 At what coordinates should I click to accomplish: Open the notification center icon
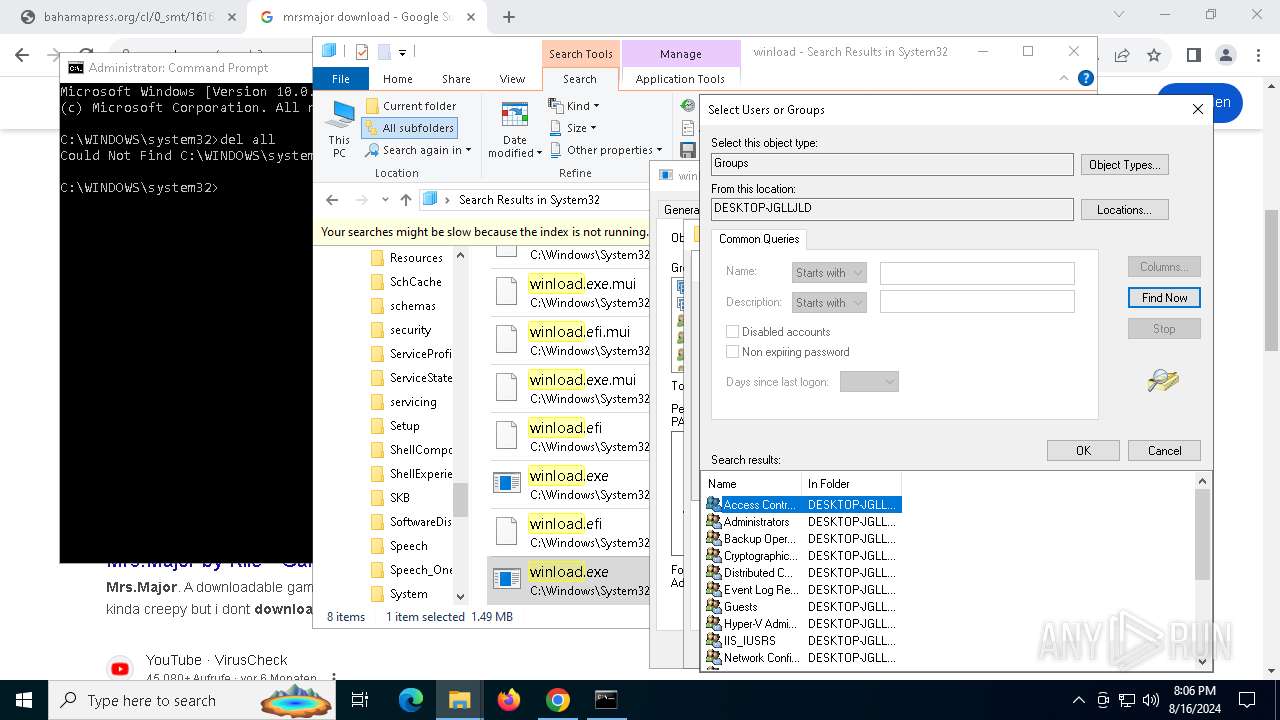point(1247,700)
